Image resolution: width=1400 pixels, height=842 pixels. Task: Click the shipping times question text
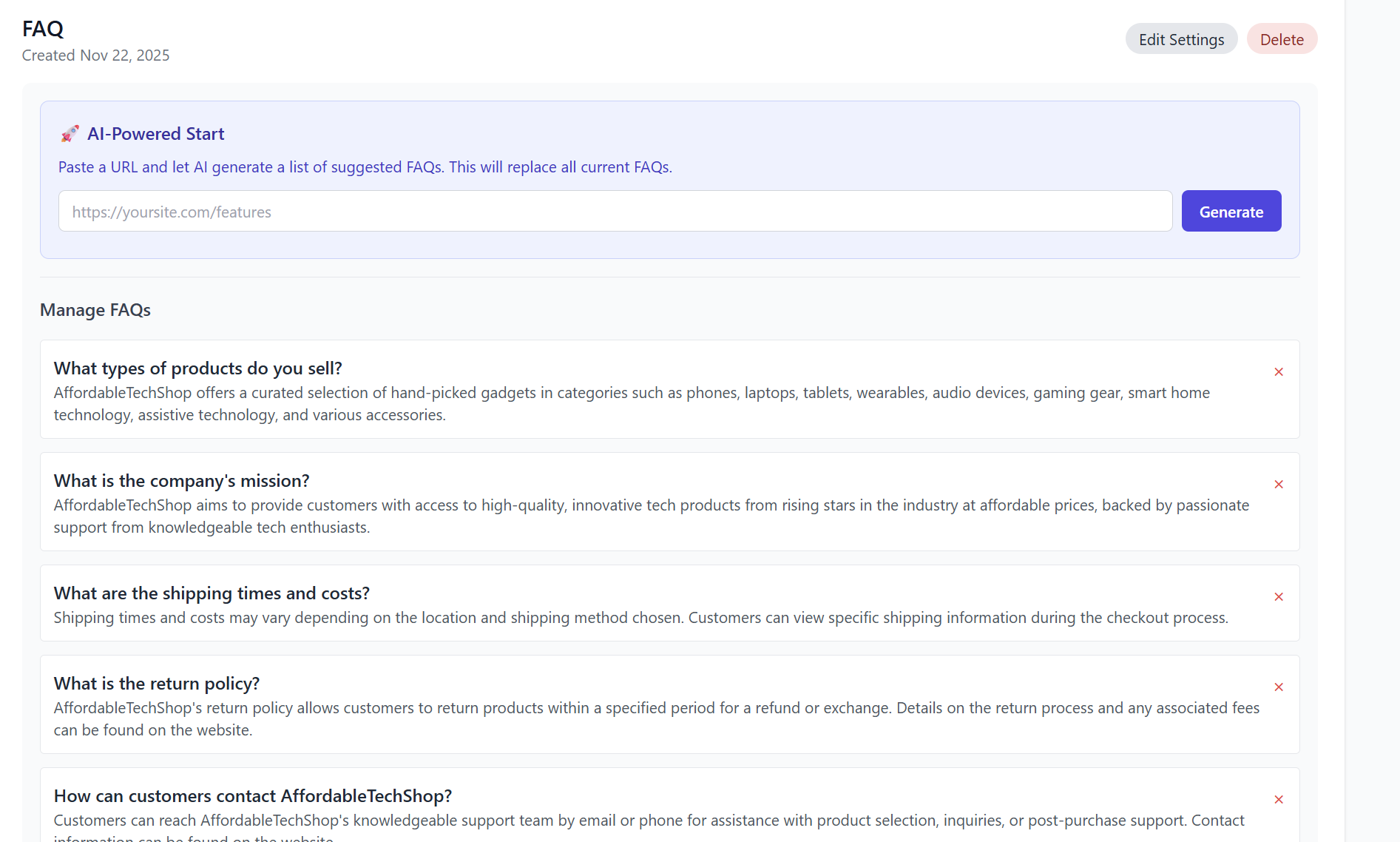212,593
